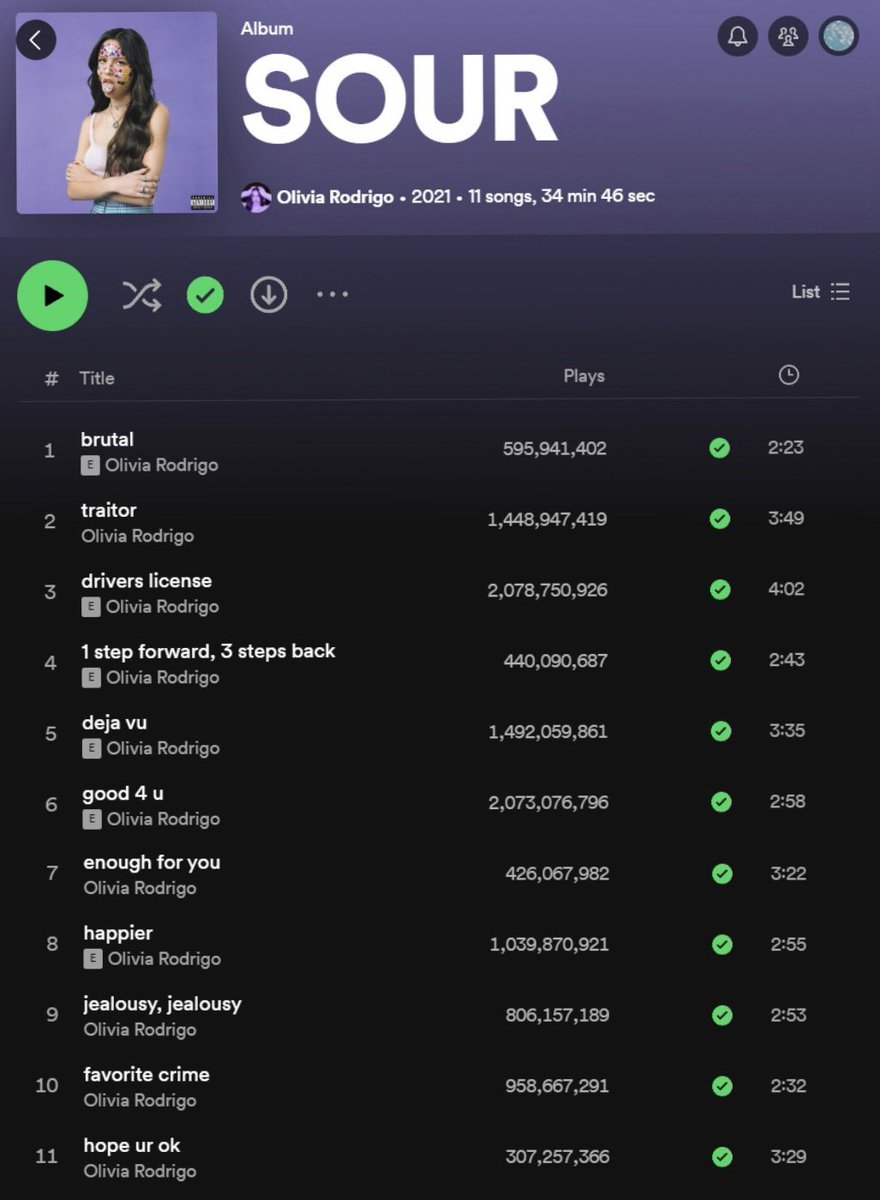Toggle liked checkmark for hope ur ok
880x1200 pixels.
722,1157
